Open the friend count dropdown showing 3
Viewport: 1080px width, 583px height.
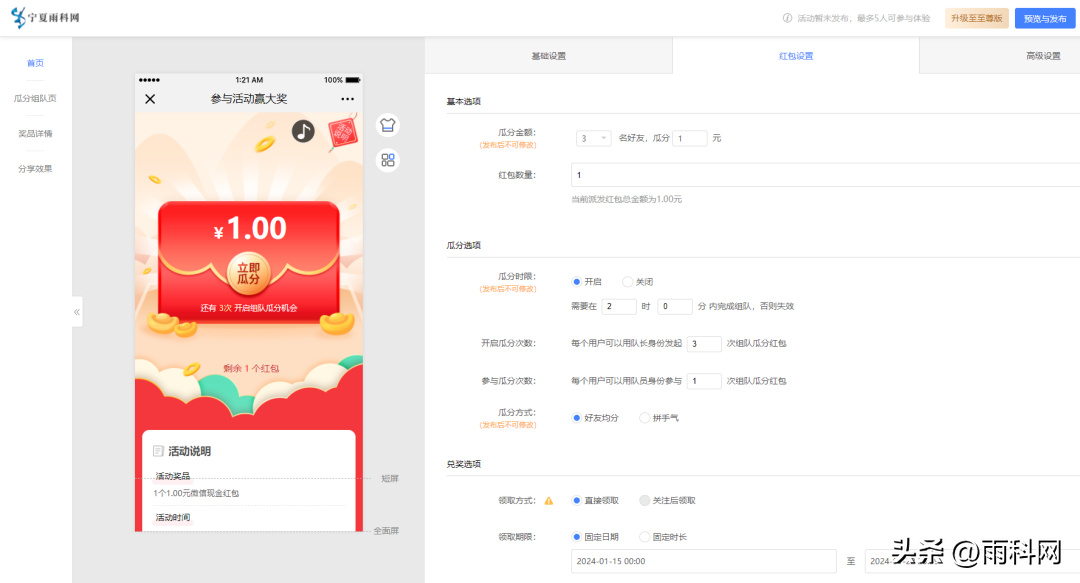point(593,138)
